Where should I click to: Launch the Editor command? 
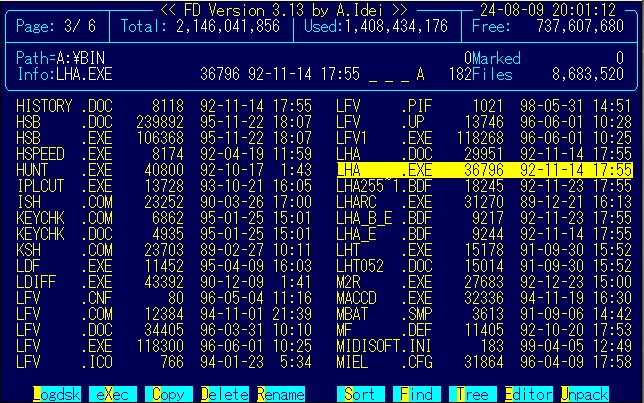pyautogui.click(x=529, y=394)
